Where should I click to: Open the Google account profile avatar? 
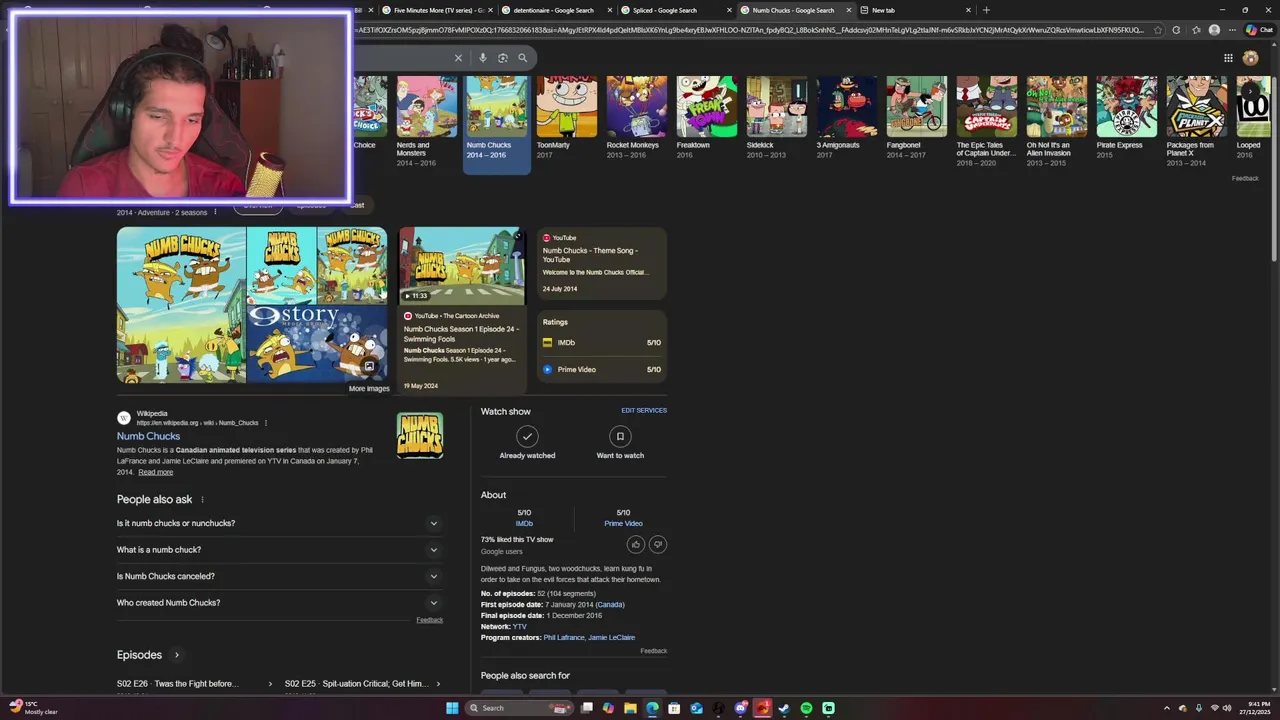(x=1250, y=58)
